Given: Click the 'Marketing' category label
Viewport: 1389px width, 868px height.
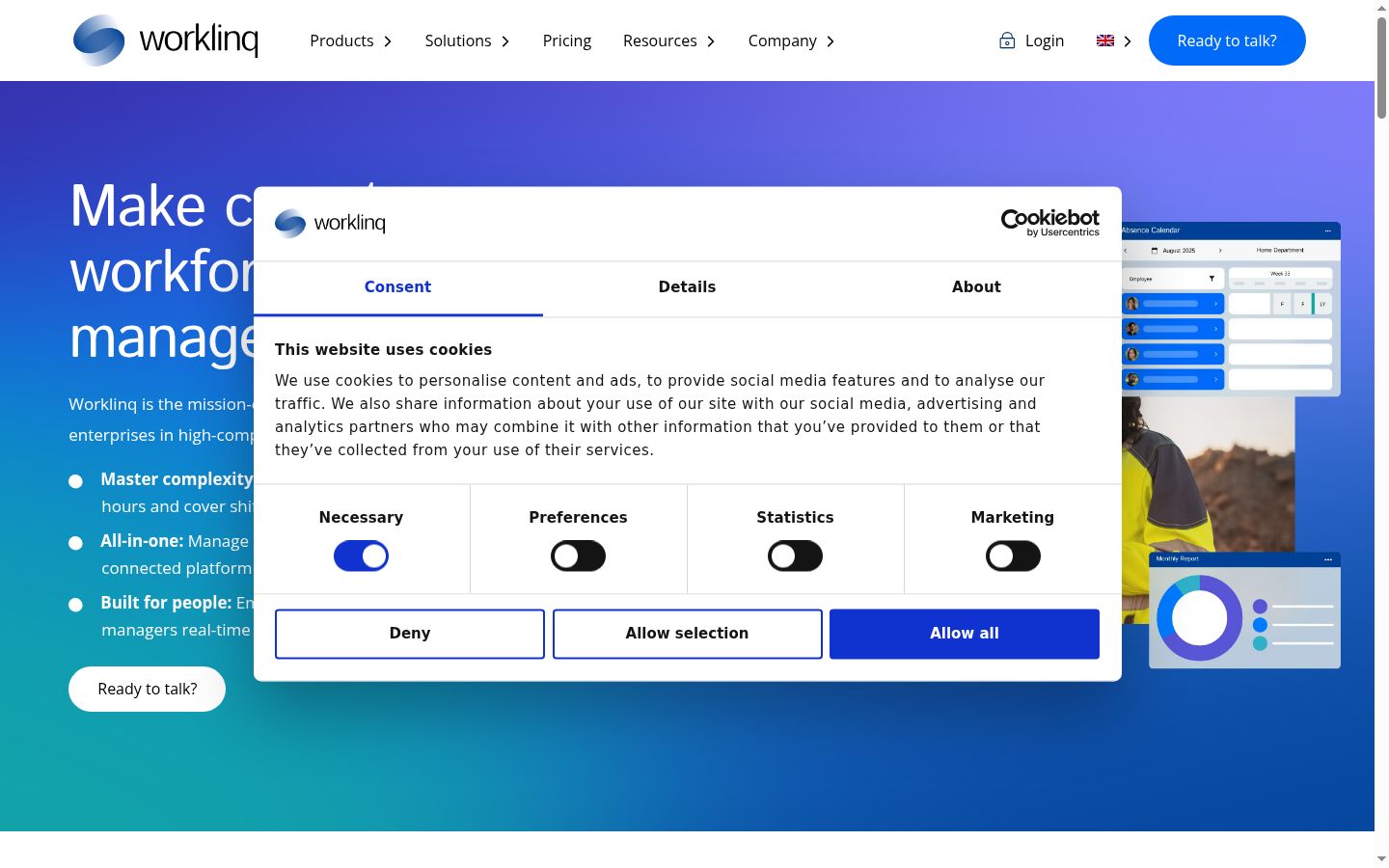Looking at the screenshot, I should (x=1013, y=517).
